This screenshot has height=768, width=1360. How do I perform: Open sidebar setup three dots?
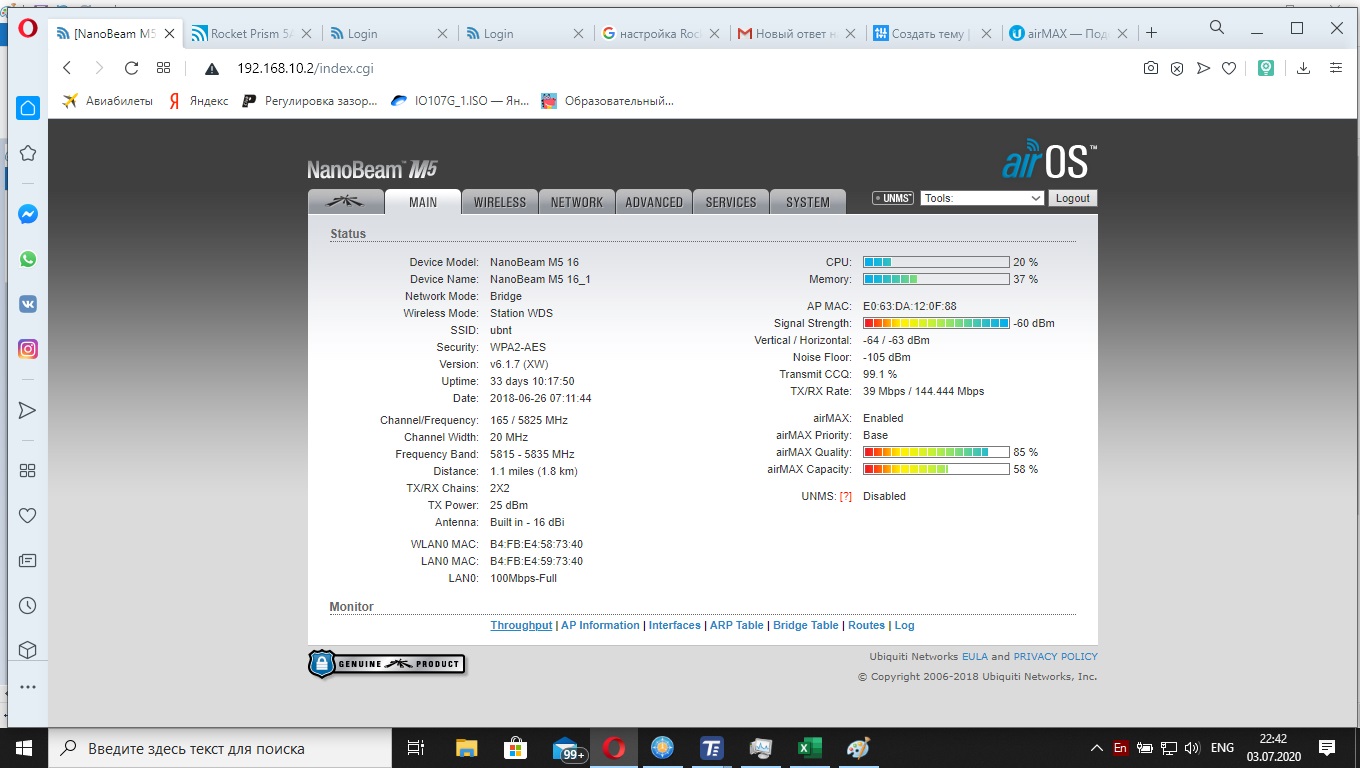pos(28,687)
